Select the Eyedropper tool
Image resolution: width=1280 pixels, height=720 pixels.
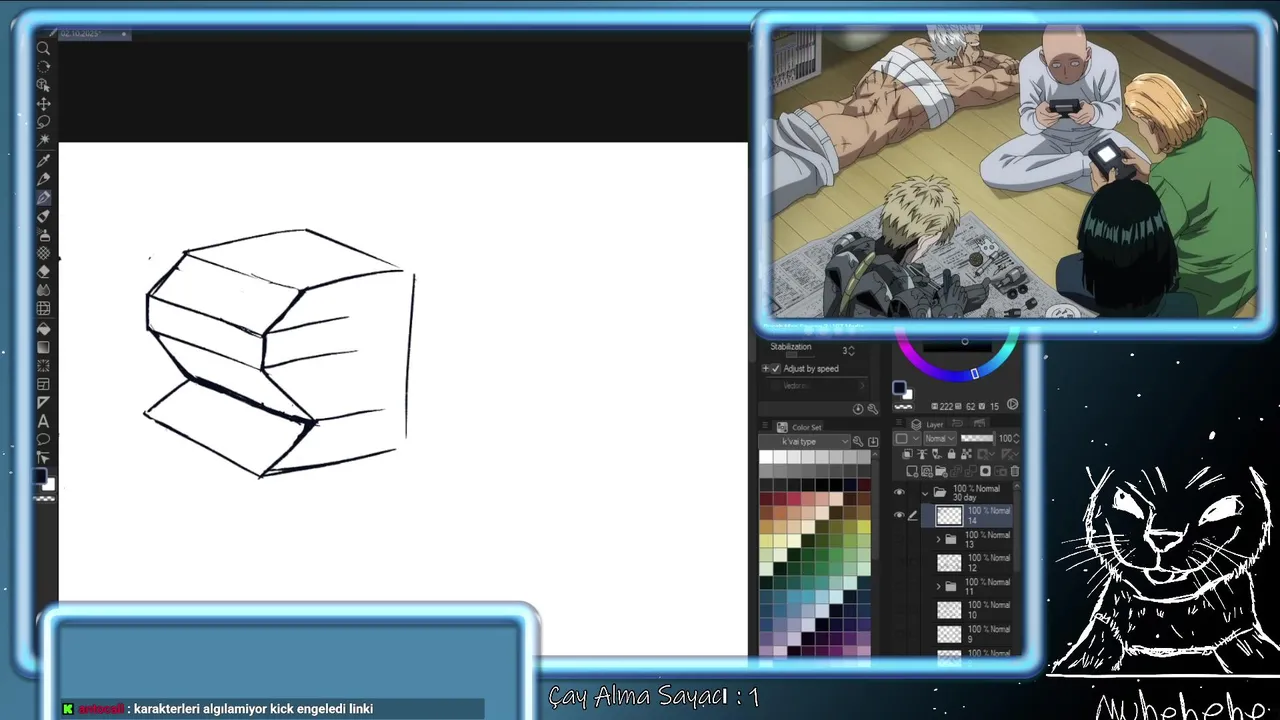click(43, 160)
